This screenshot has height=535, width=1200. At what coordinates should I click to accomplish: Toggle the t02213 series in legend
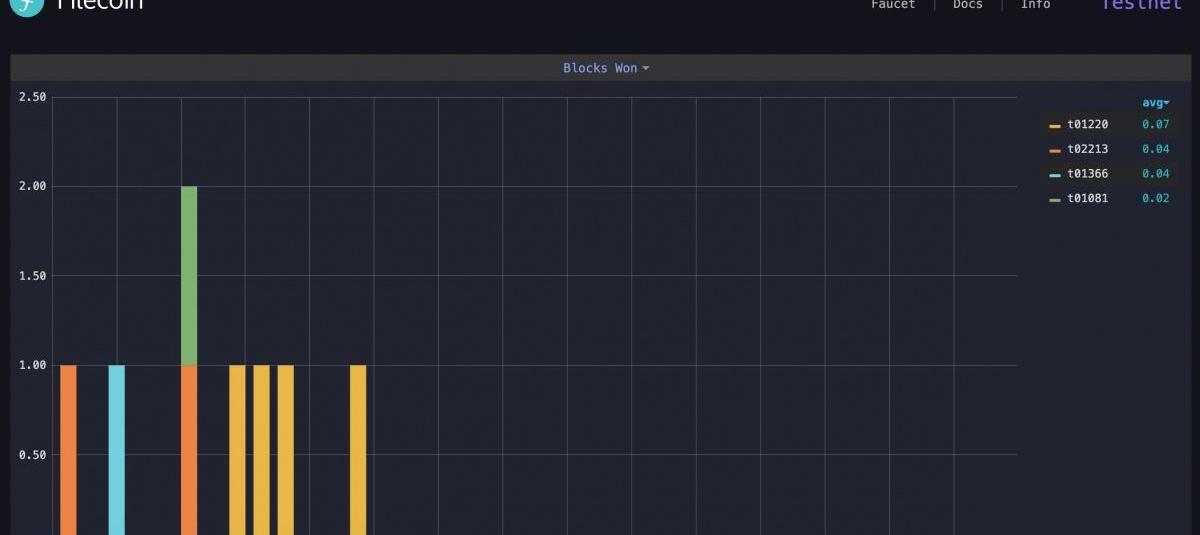(1087, 149)
